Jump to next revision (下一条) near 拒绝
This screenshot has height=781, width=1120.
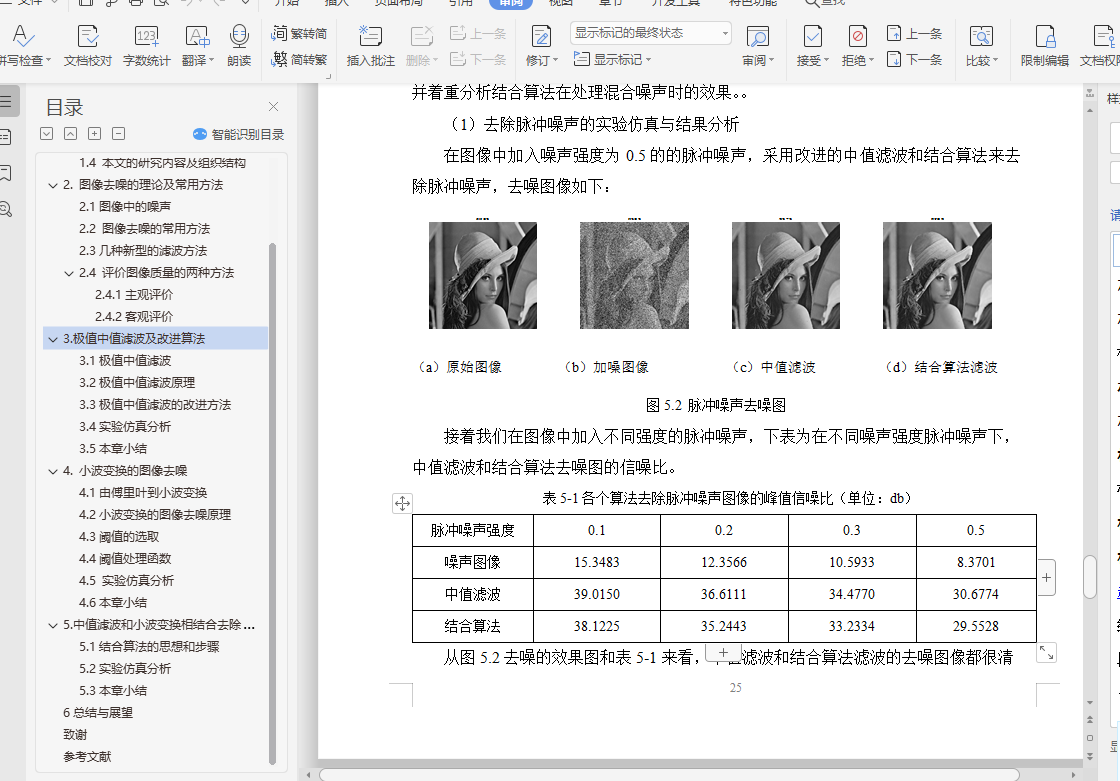click(x=914, y=59)
